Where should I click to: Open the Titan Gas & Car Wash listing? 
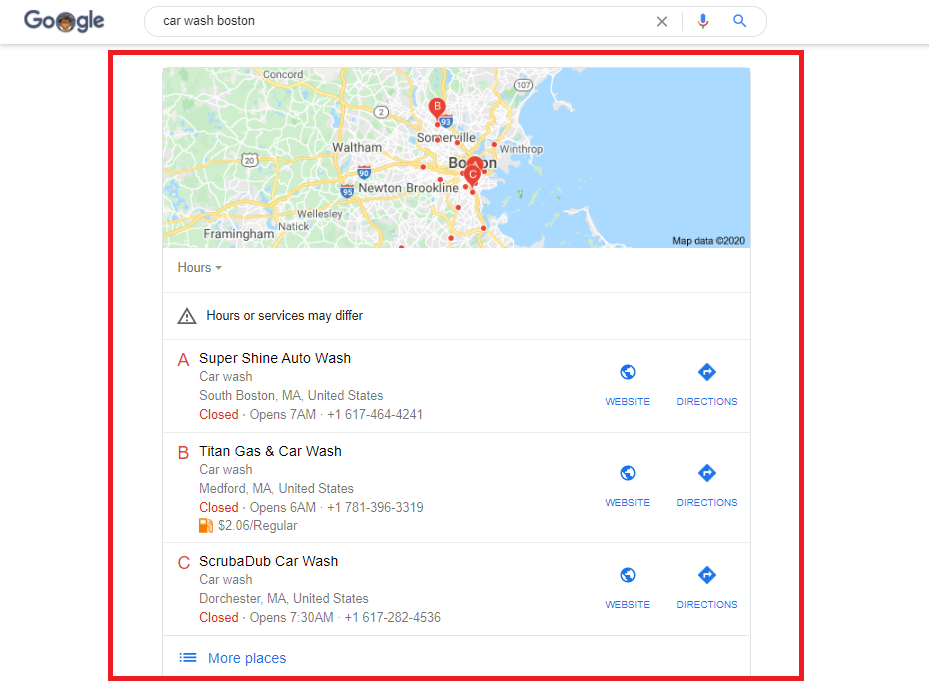pyautogui.click(x=270, y=451)
